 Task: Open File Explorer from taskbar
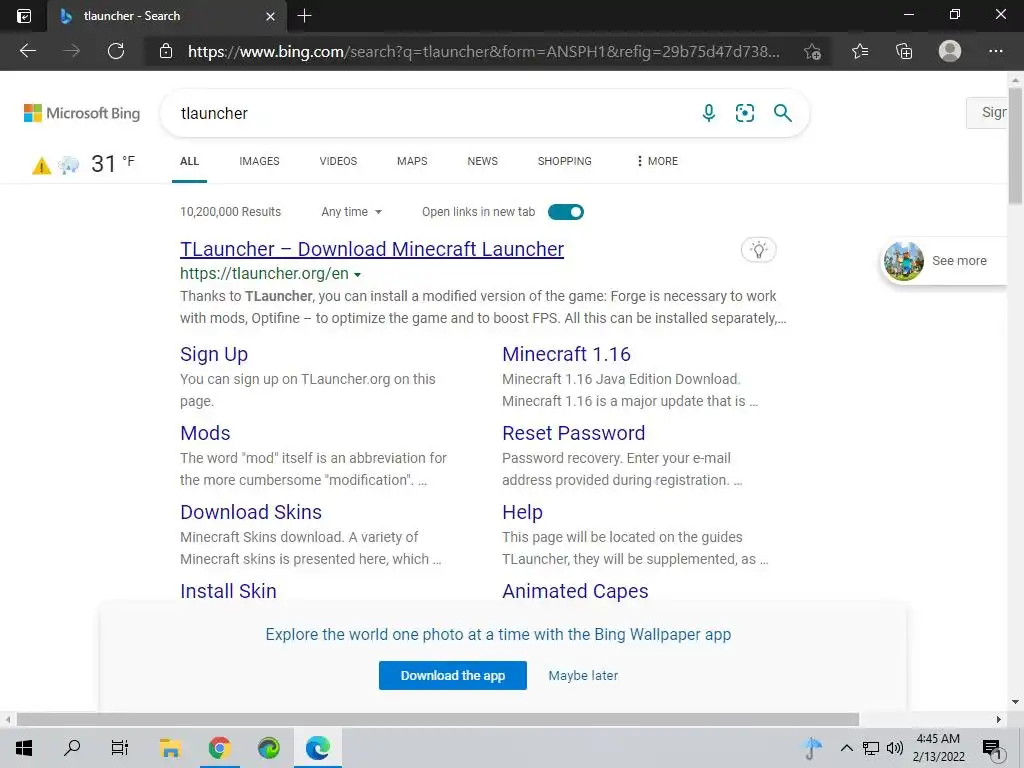pyautogui.click(x=170, y=748)
